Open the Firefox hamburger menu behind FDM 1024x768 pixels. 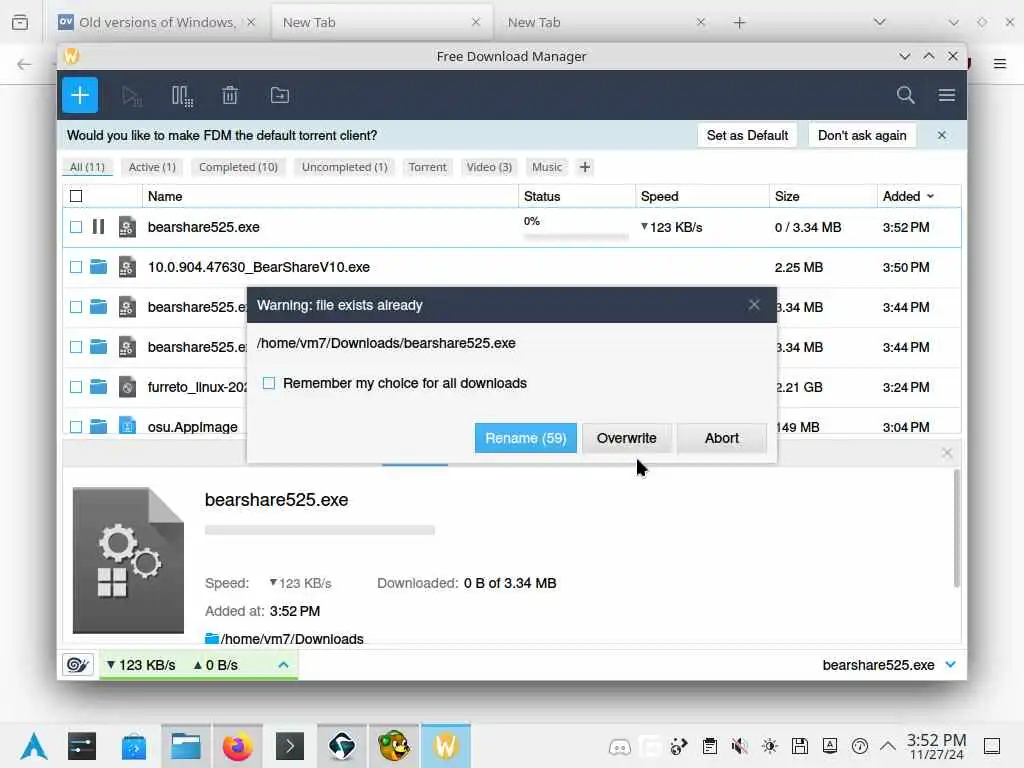click(x=1000, y=63)
